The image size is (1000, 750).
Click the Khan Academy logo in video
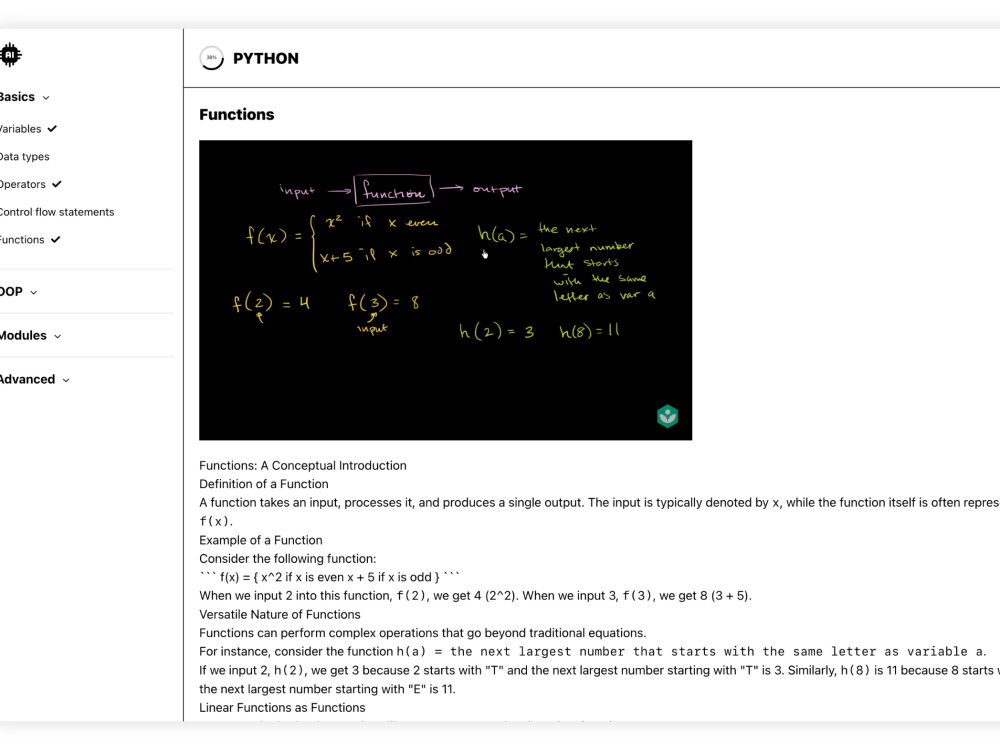(x=667, y=416)
